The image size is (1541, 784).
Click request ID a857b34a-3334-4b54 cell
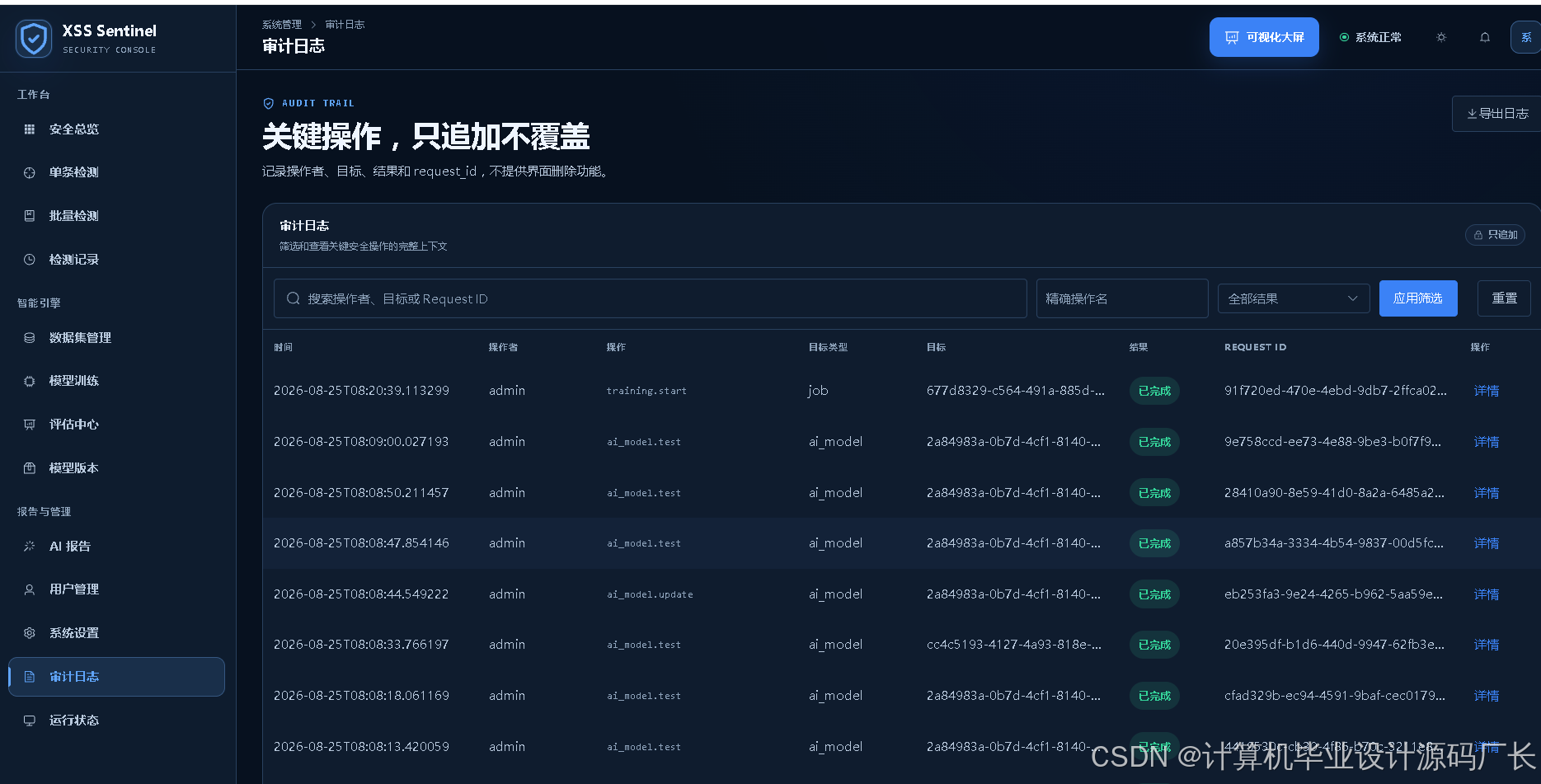(1334, 543)
